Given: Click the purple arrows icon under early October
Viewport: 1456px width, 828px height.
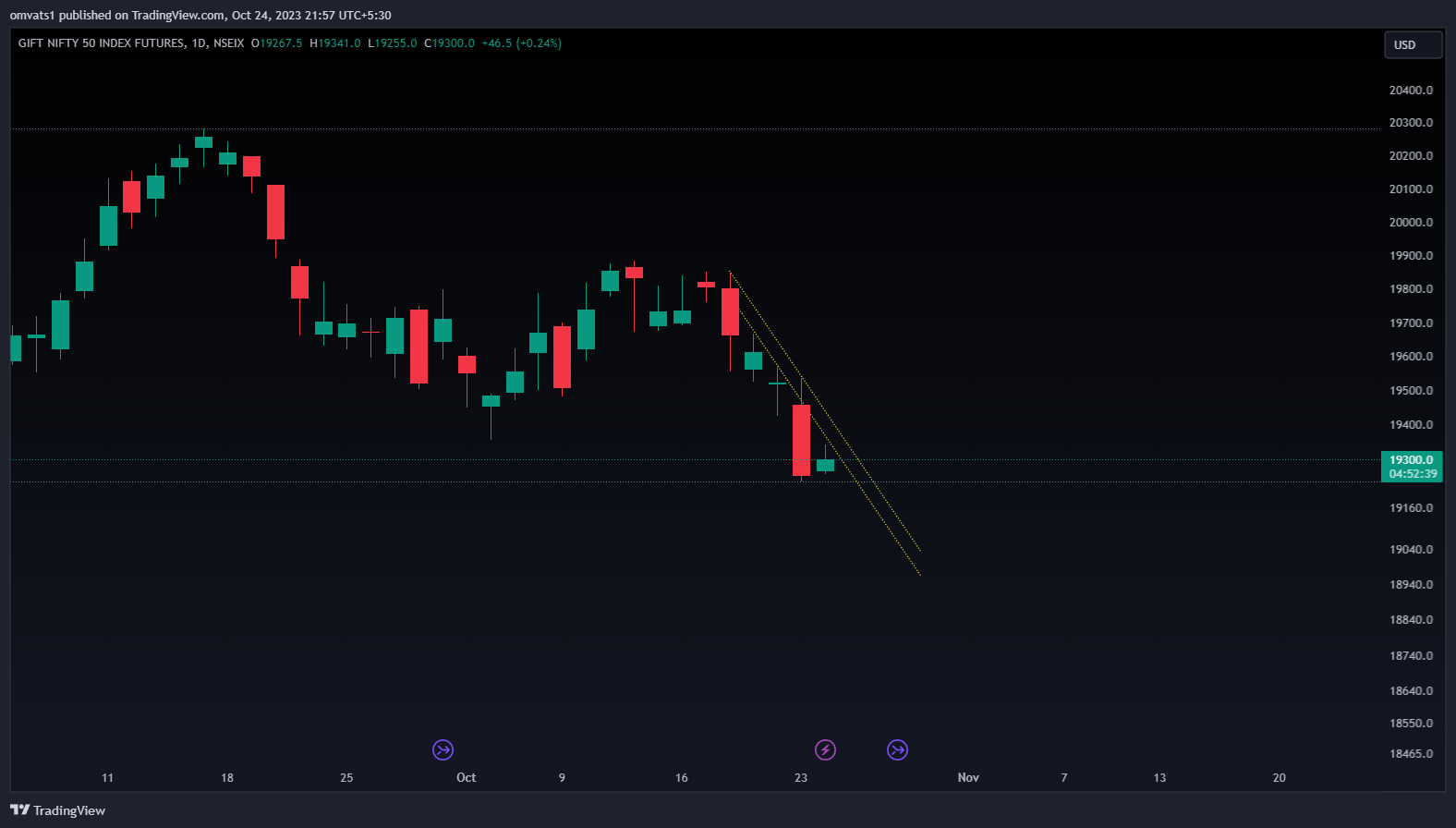Looking at the screenshot, I should [x=443, y=749].
